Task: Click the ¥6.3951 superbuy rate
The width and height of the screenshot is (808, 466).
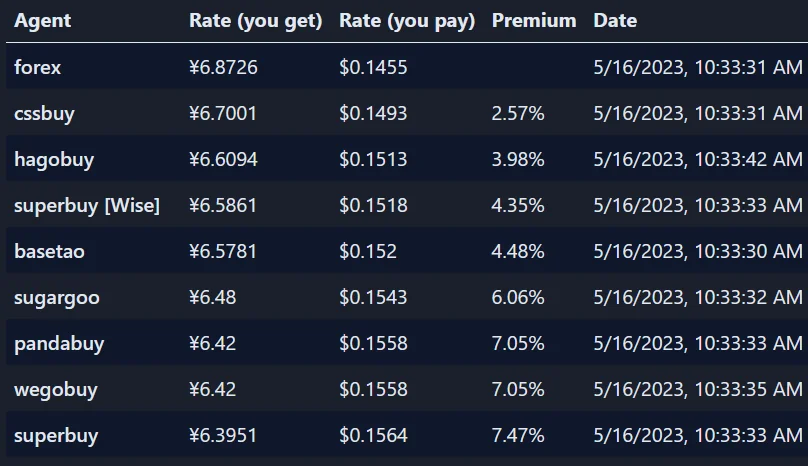Action: tap(223, 436)
